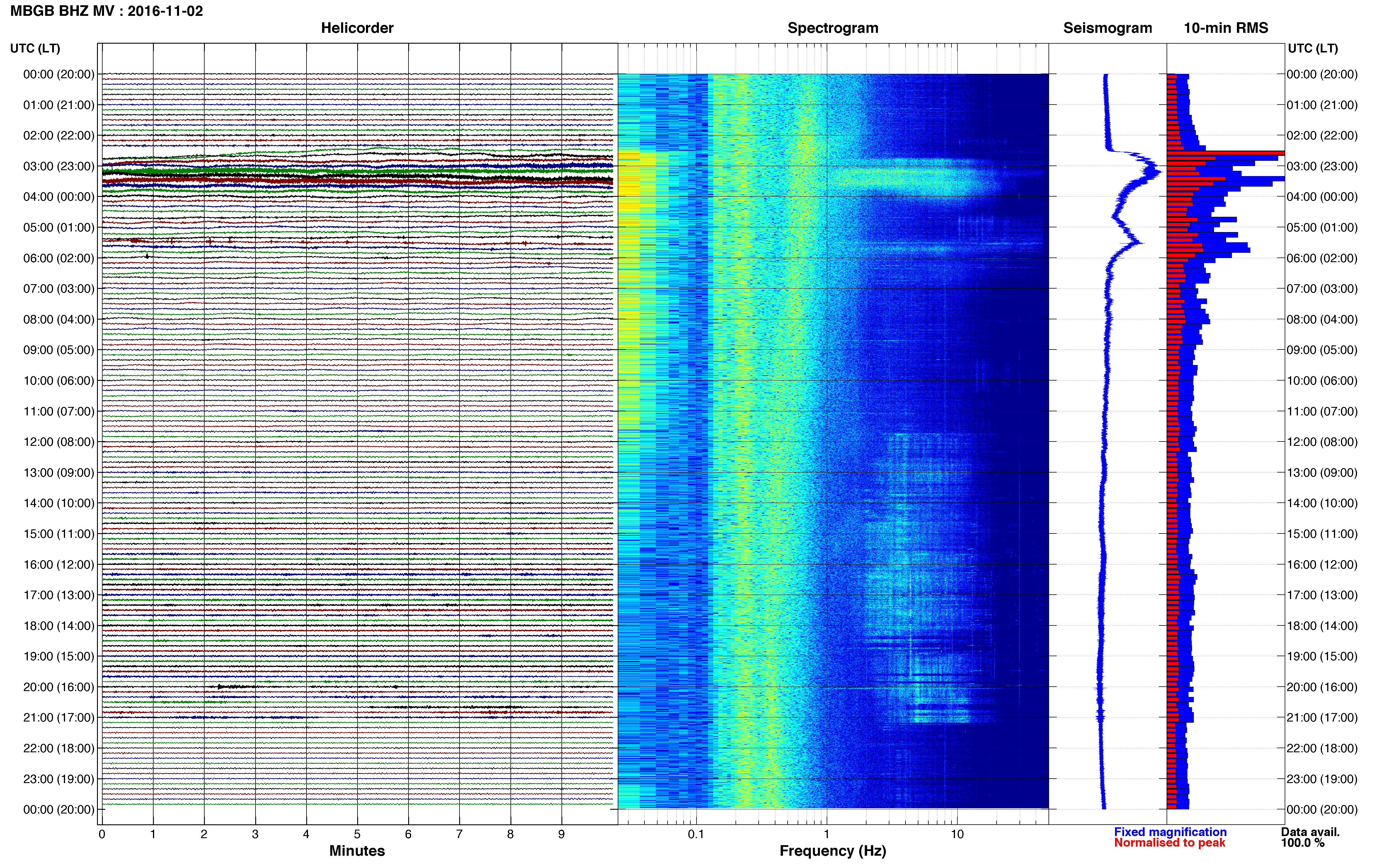Click the '9' minute tick label
The image size is (1389, 868).
pyautogui.click(x=561, y=834)
